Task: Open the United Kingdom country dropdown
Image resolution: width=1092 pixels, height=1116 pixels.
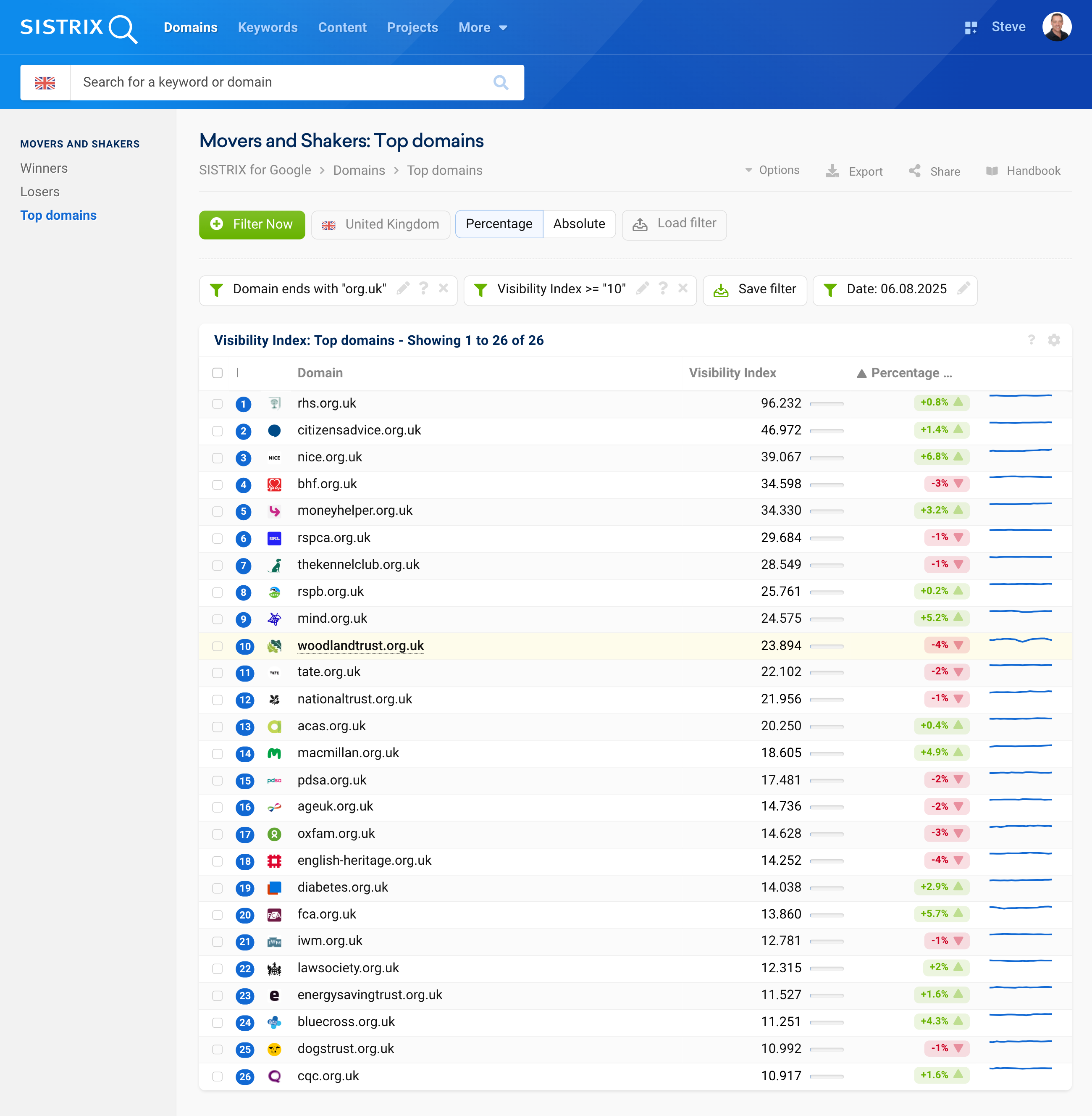Action: (x=381, y=224)
